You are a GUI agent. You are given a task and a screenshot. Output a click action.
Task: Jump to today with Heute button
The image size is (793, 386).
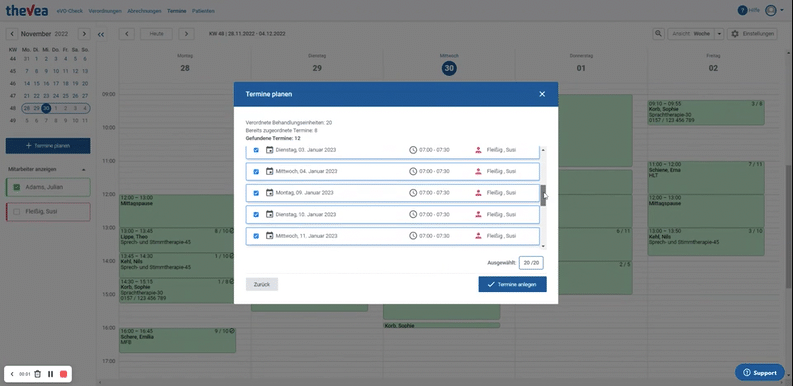(156, 34)
